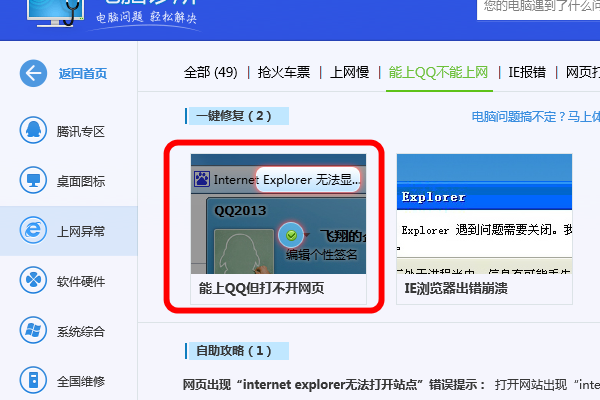Image resolution: width=600 pixels, height=400 pixels.
Task: Switch to the 全部 (49) tab
Action: [210, 72]
